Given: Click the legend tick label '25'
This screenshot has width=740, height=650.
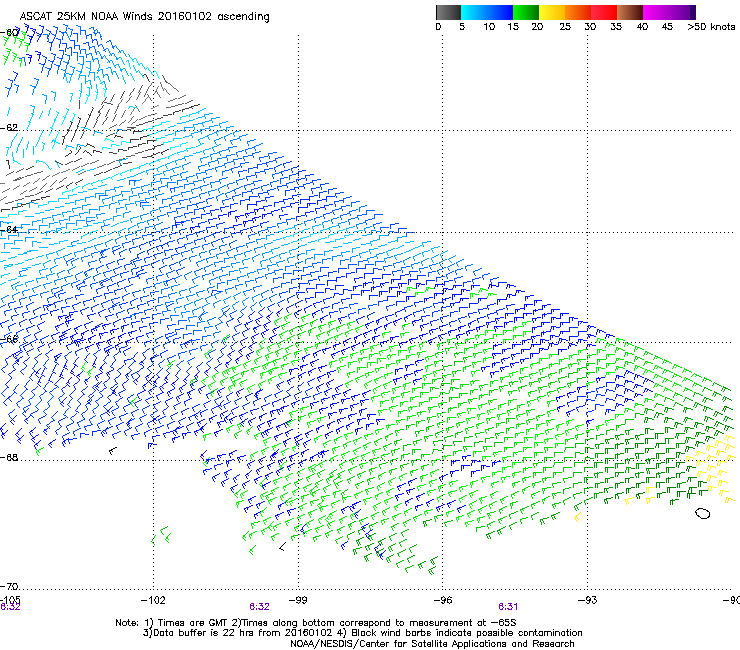Looking at the screenshot, I should point(565,27).
